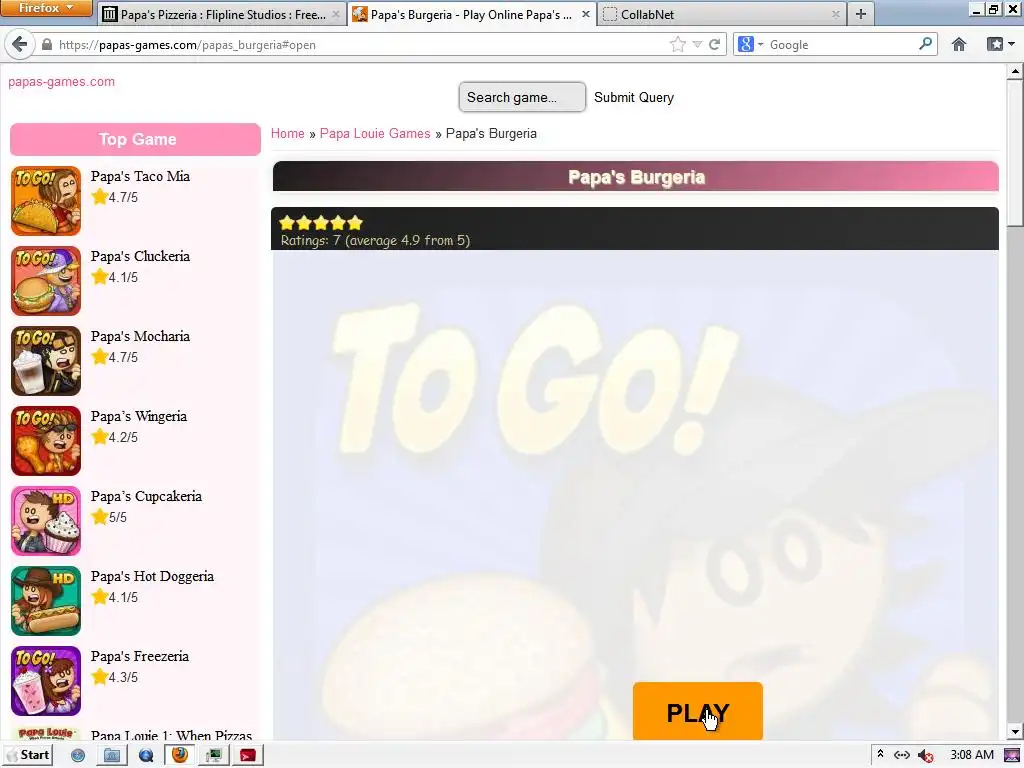Click the Papa's Cluckeria title link

pos(140,257)
